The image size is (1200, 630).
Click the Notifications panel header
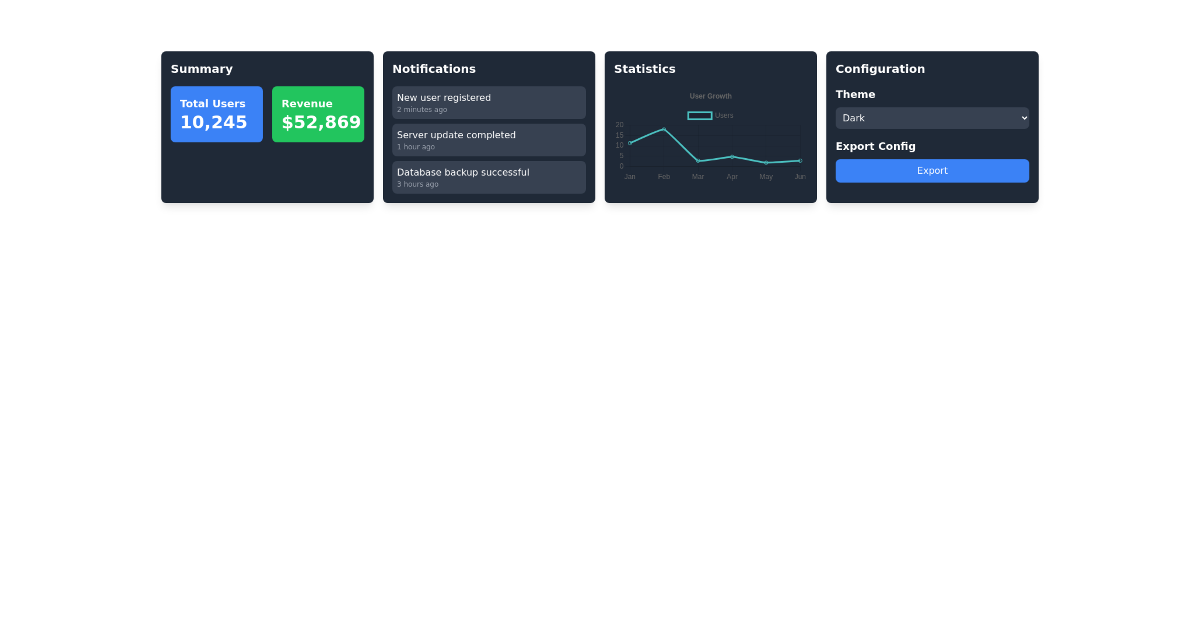(434, 69)
